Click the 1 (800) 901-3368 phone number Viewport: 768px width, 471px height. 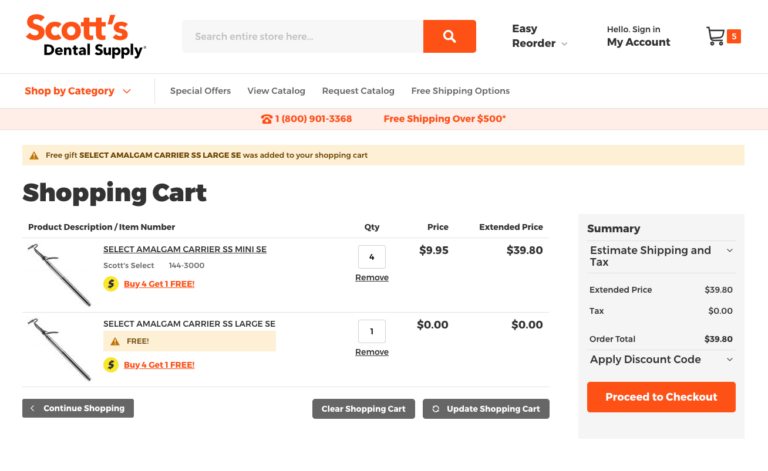coord(313,119)
